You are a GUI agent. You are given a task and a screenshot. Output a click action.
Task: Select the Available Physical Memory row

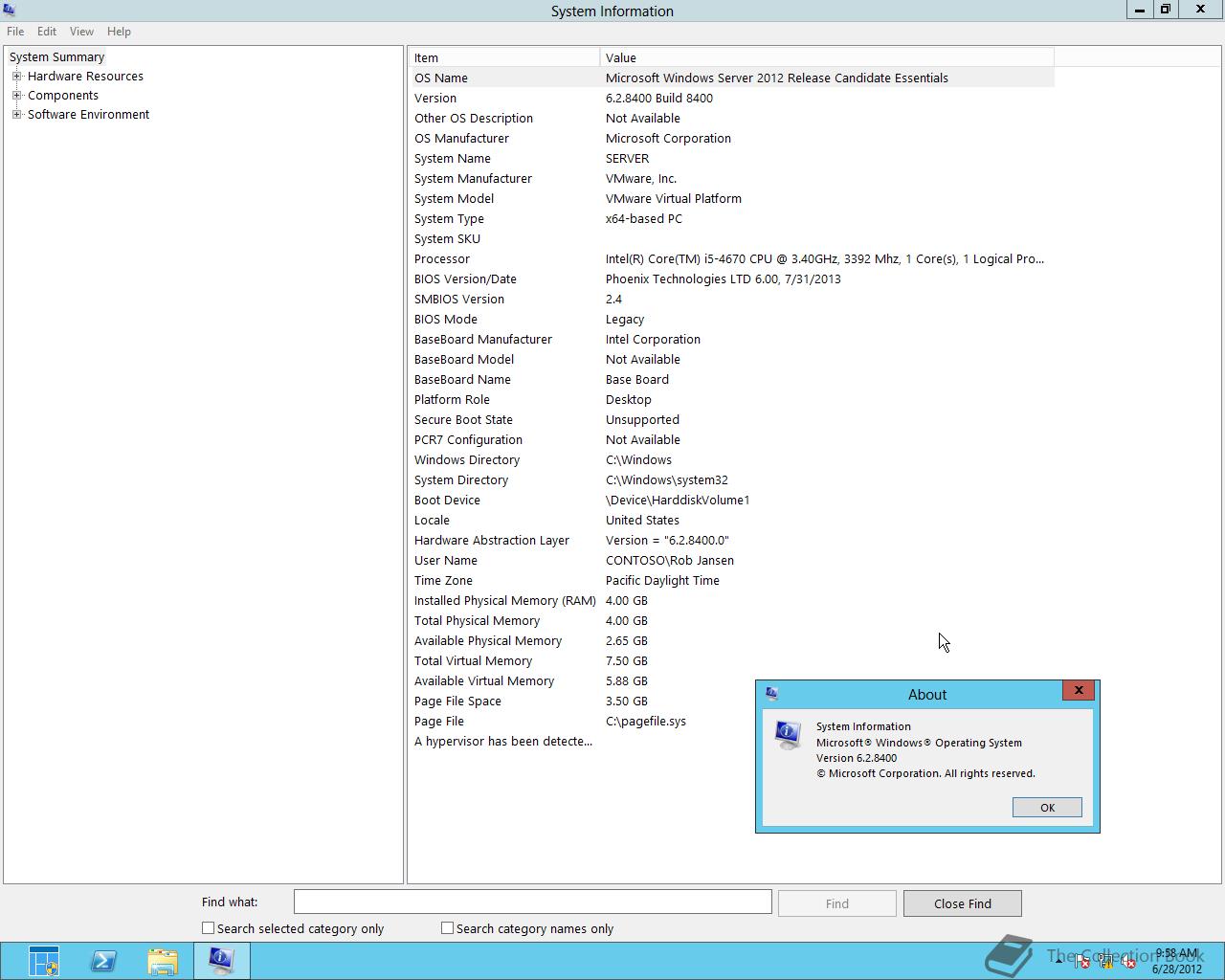coord(732,640)
